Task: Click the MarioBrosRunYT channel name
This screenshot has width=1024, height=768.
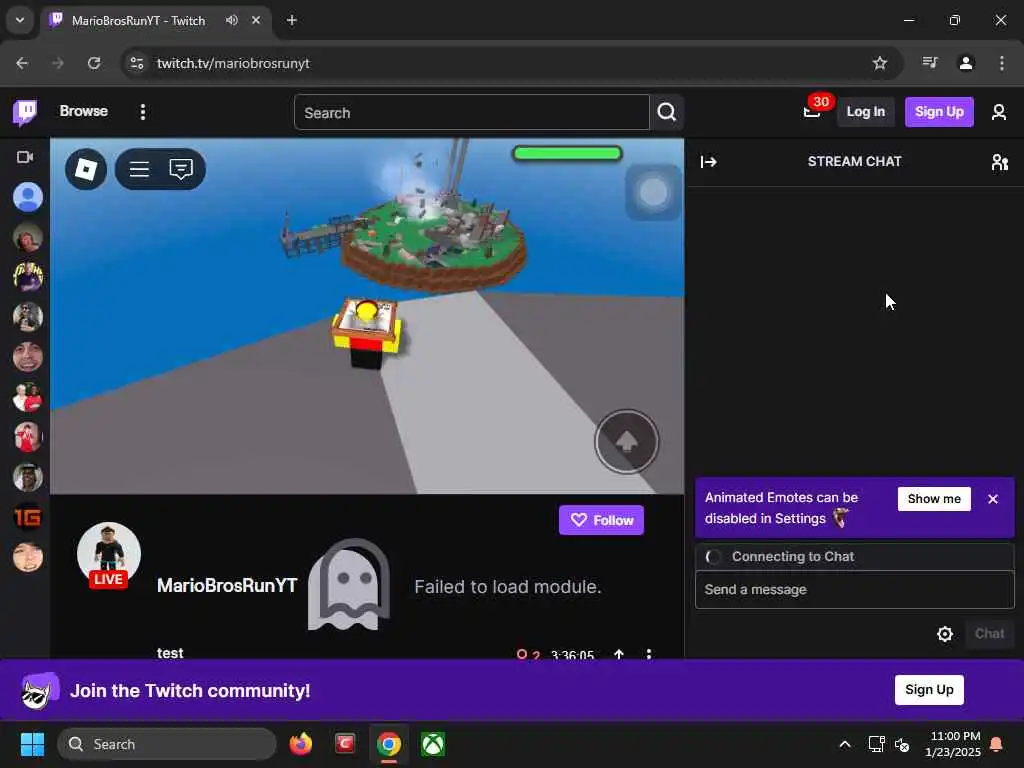Action: [x=227, y=585]
